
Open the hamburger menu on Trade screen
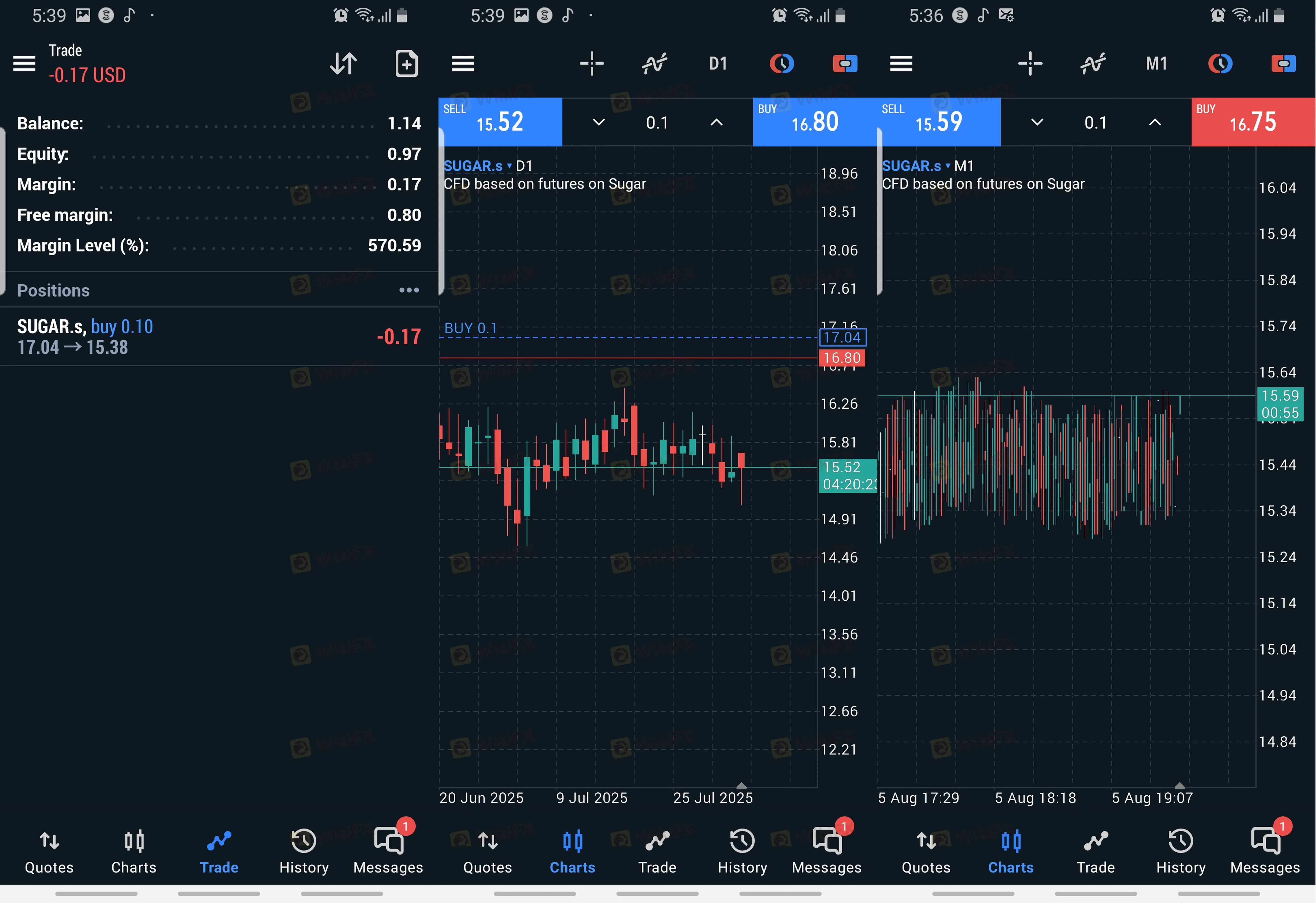pos(24,63)
